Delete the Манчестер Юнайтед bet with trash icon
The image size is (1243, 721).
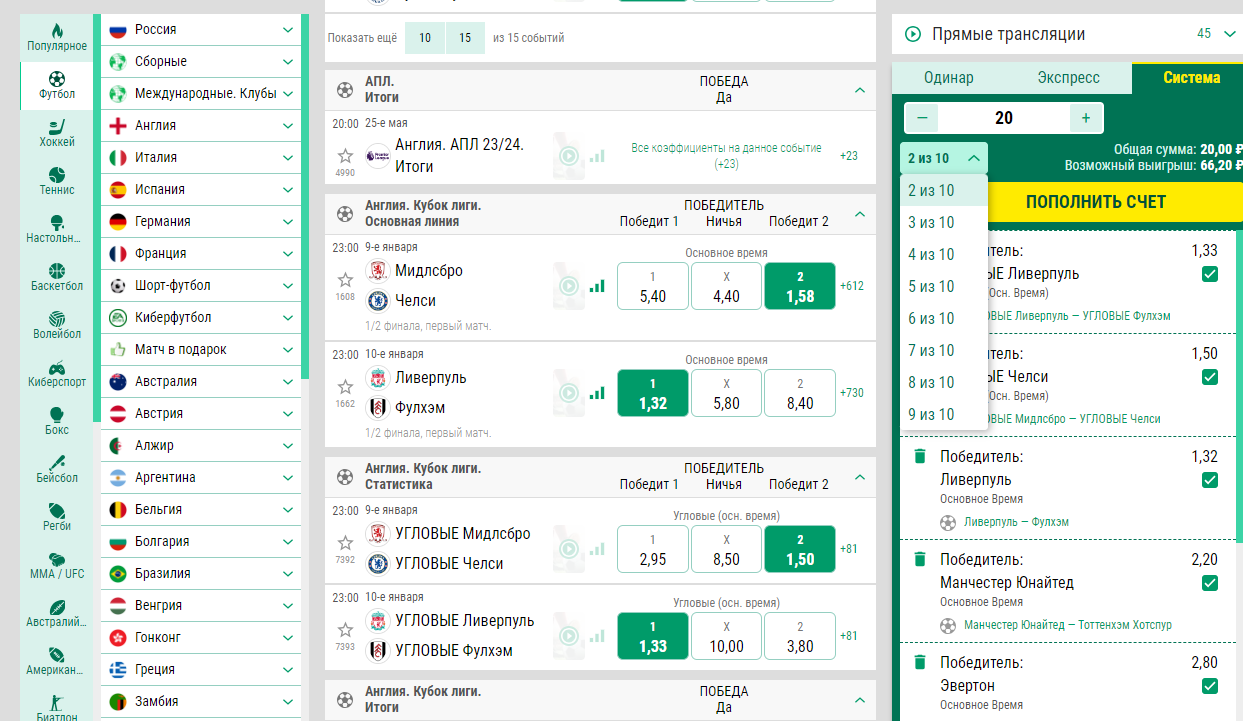920,560
